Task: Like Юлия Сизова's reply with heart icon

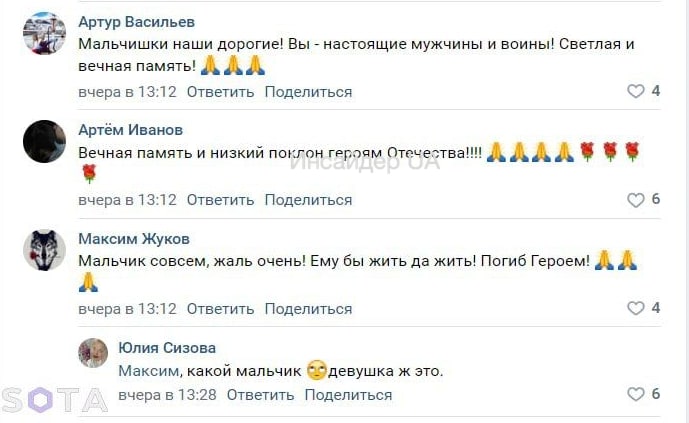Action: click(x=635, y=394)
